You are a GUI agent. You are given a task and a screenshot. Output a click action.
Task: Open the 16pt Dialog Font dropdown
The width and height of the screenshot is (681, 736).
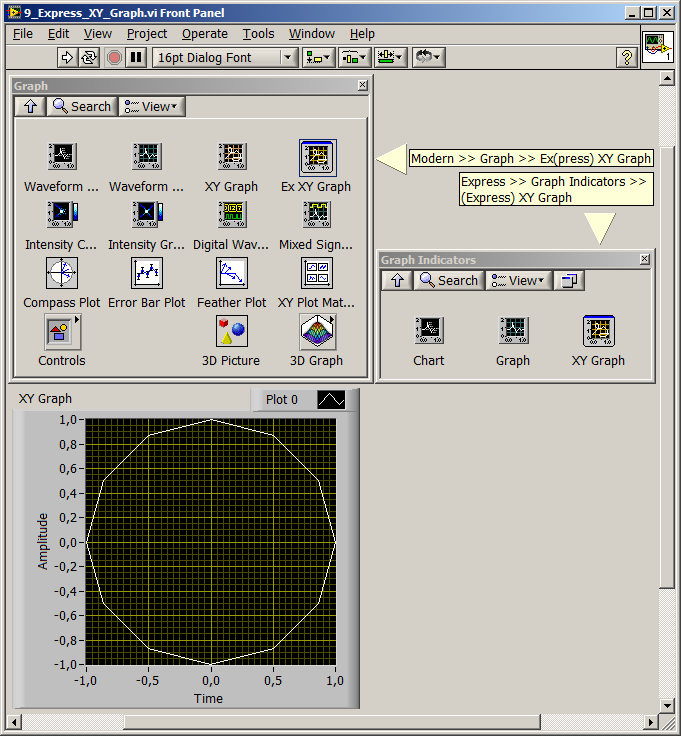click(x=225, y=58)
